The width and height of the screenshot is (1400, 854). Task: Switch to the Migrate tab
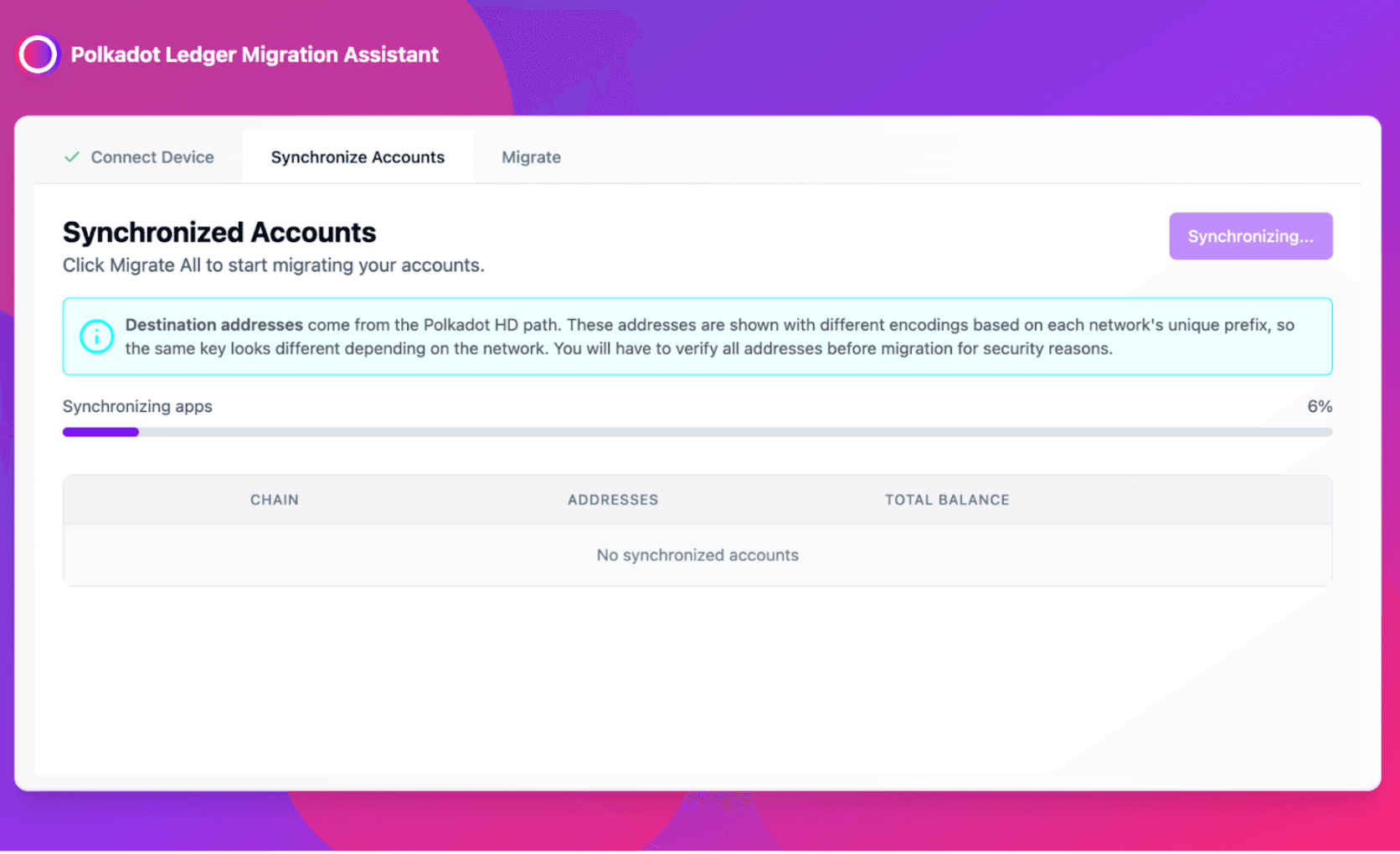tap(531, 157)
